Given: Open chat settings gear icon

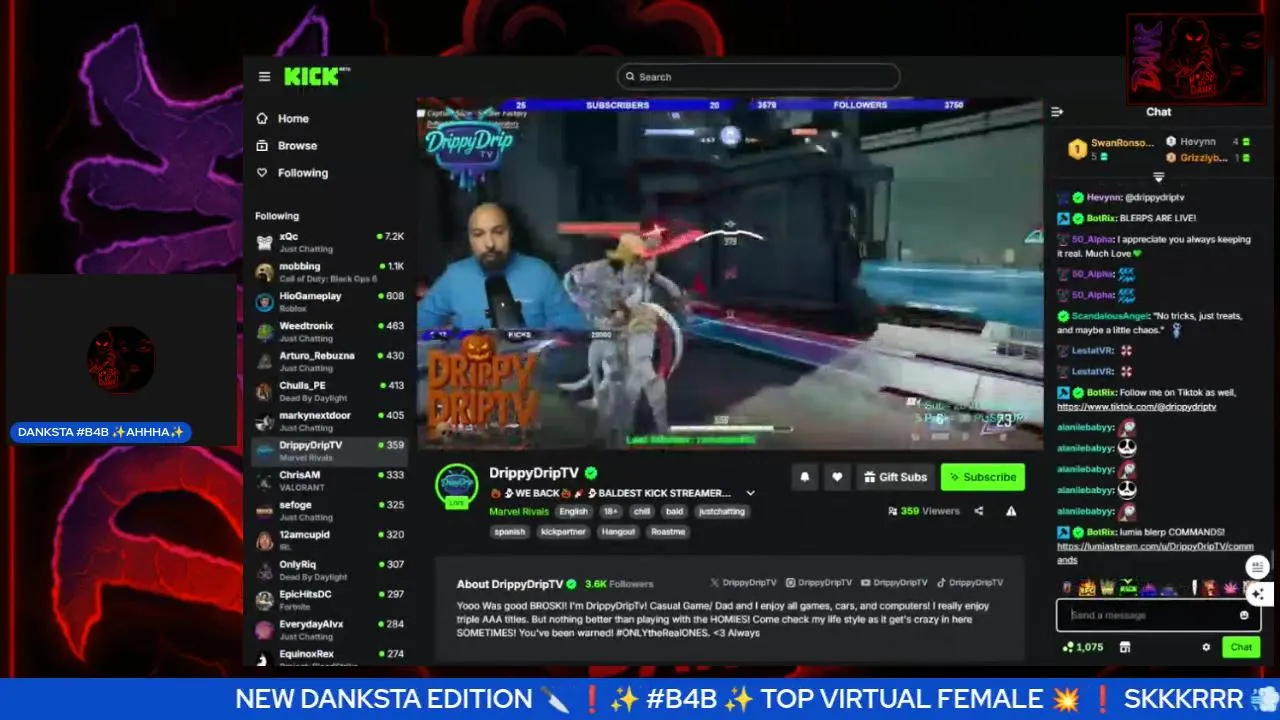Looking at the screenshot, I should tap(1206, 647).
